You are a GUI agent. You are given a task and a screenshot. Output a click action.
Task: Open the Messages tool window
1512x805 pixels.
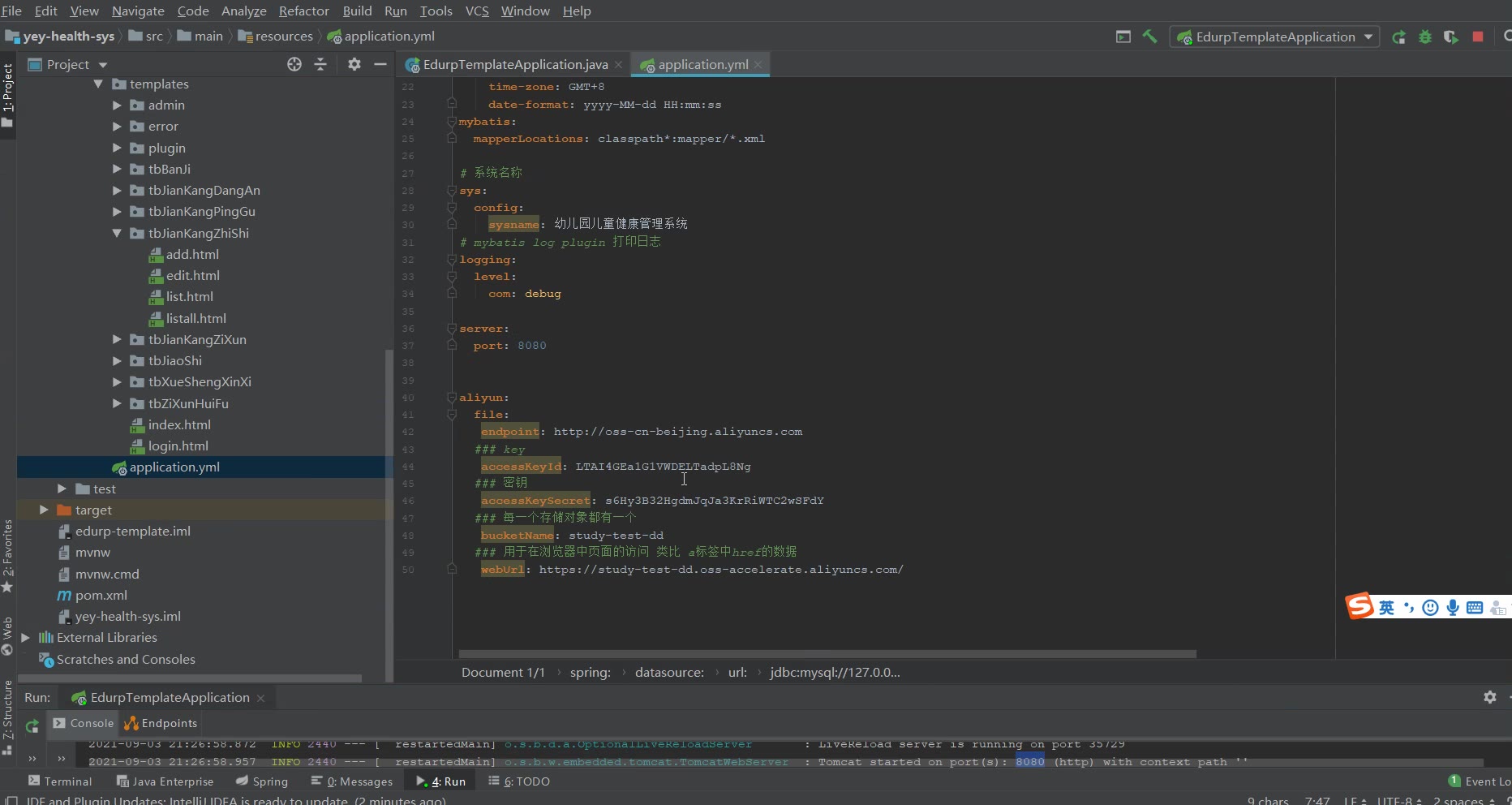(x=352, y=781)
